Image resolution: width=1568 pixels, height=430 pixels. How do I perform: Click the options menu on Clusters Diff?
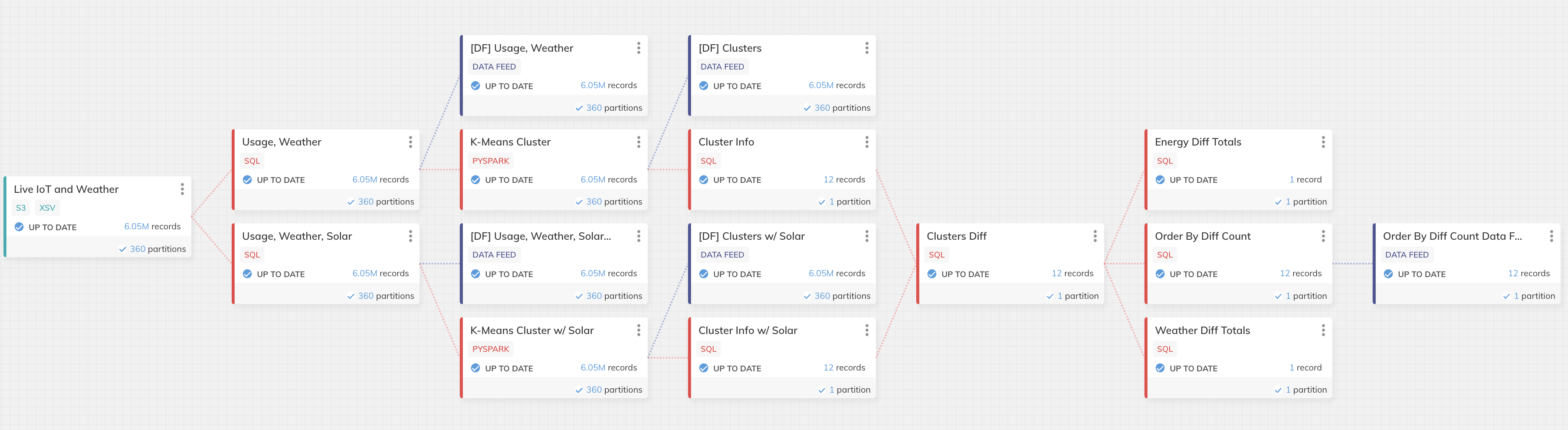[1095, 236]
